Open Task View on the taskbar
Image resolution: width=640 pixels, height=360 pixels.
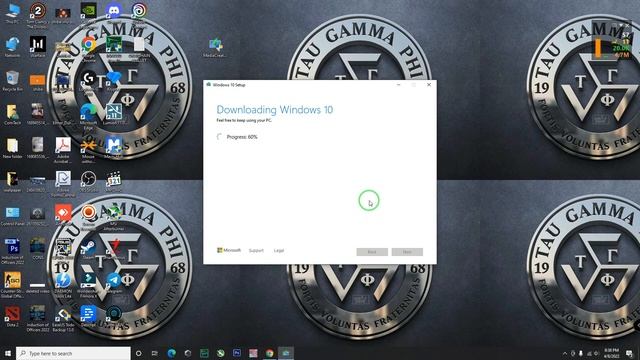[155, 353]
